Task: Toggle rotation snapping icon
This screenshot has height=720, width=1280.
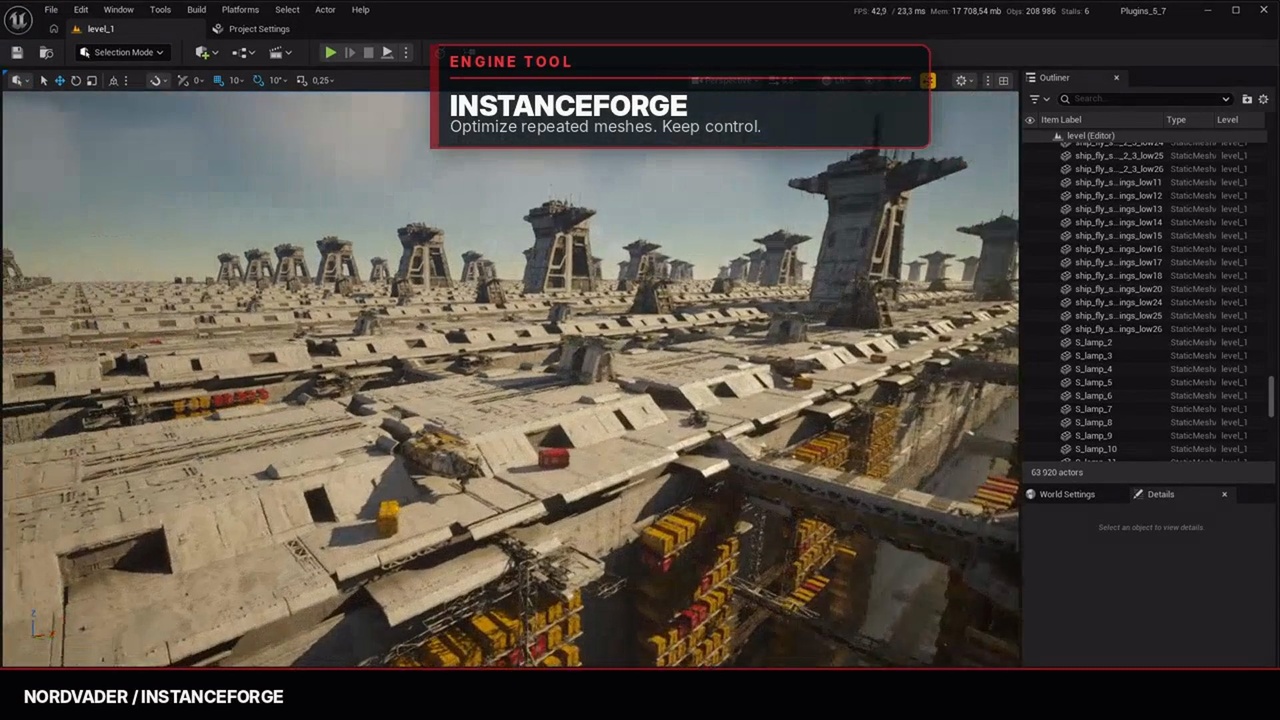Action: pos(258,81)
